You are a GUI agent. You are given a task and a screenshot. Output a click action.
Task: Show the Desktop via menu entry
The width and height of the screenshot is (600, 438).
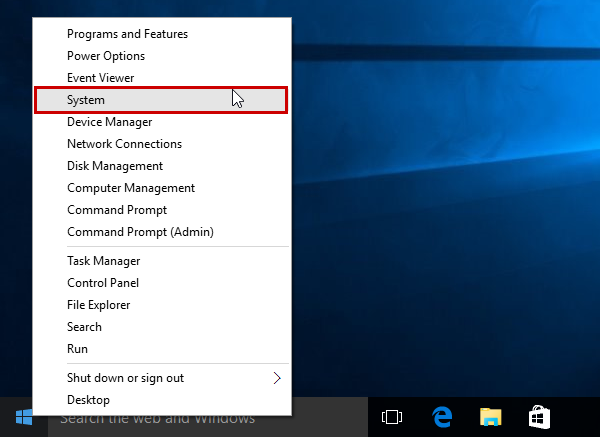click(162, 400)
